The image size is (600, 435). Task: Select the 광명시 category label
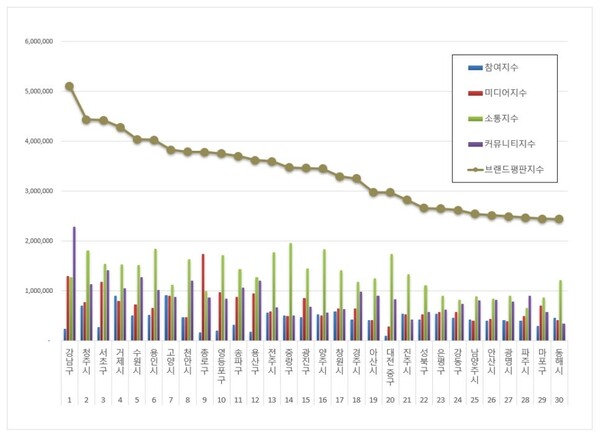coord(508,361)
